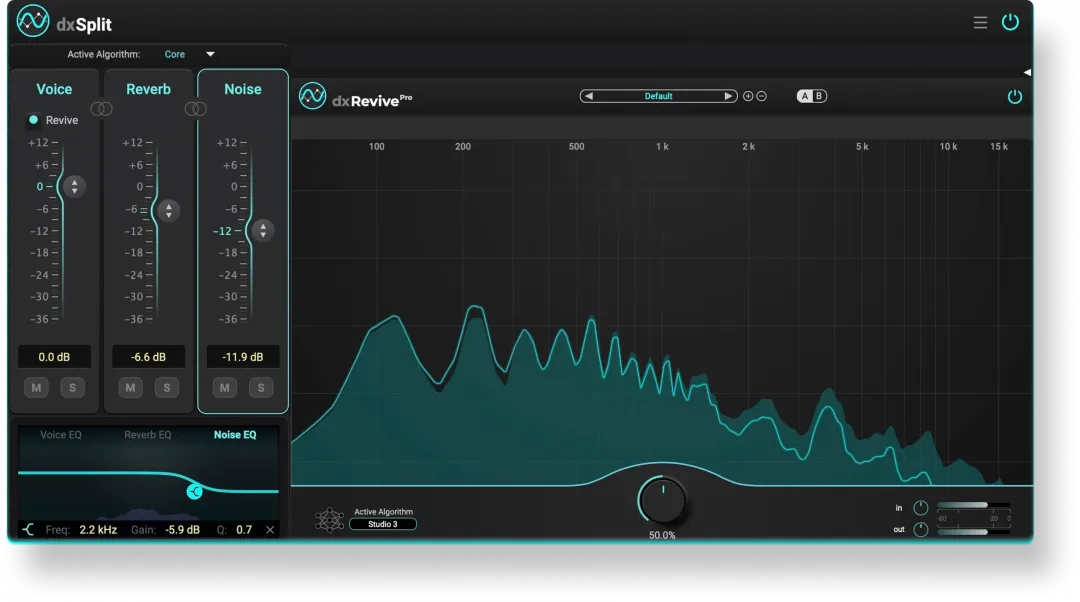Select the Voice channel header
This screenshot has width=1080, height=602.
pos(54,89)
